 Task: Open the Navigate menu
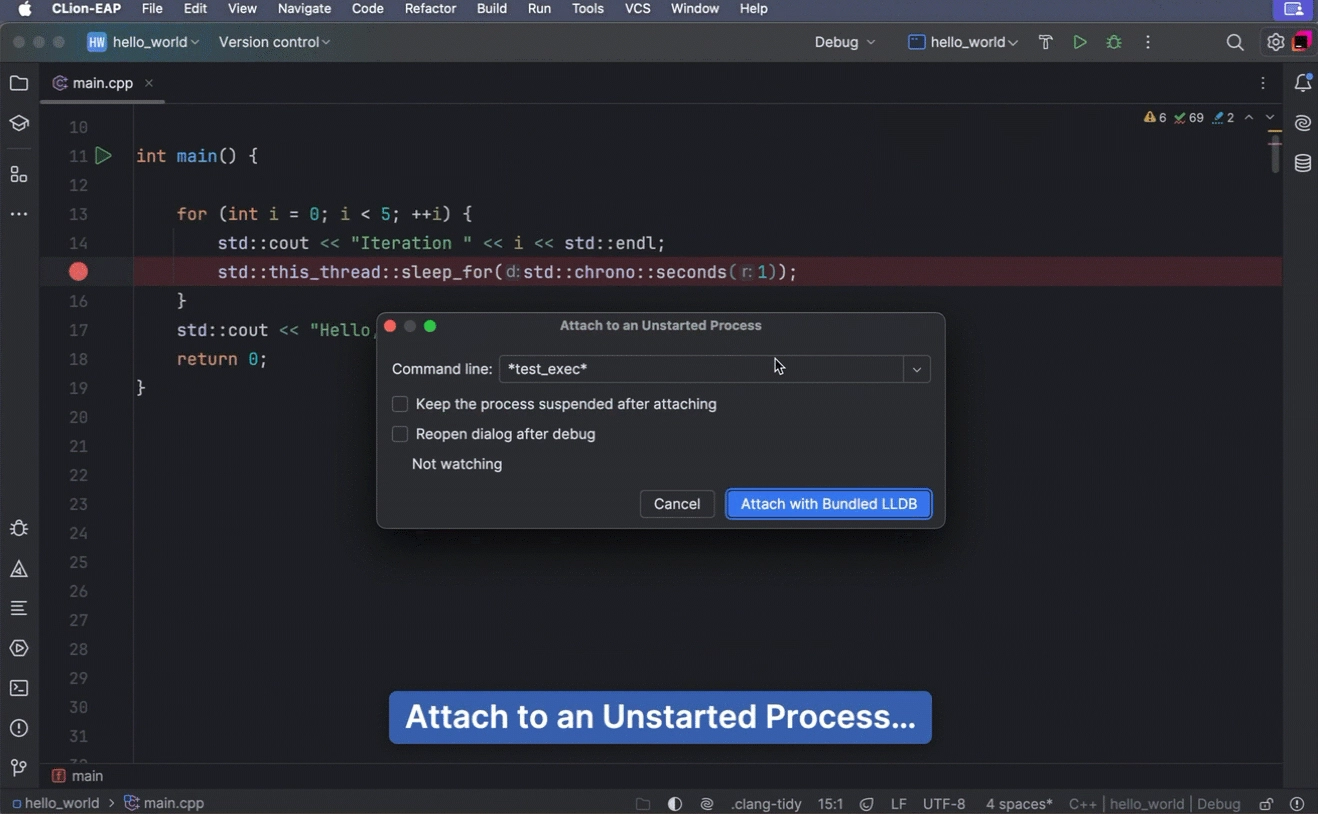click(x=304, y=9)
